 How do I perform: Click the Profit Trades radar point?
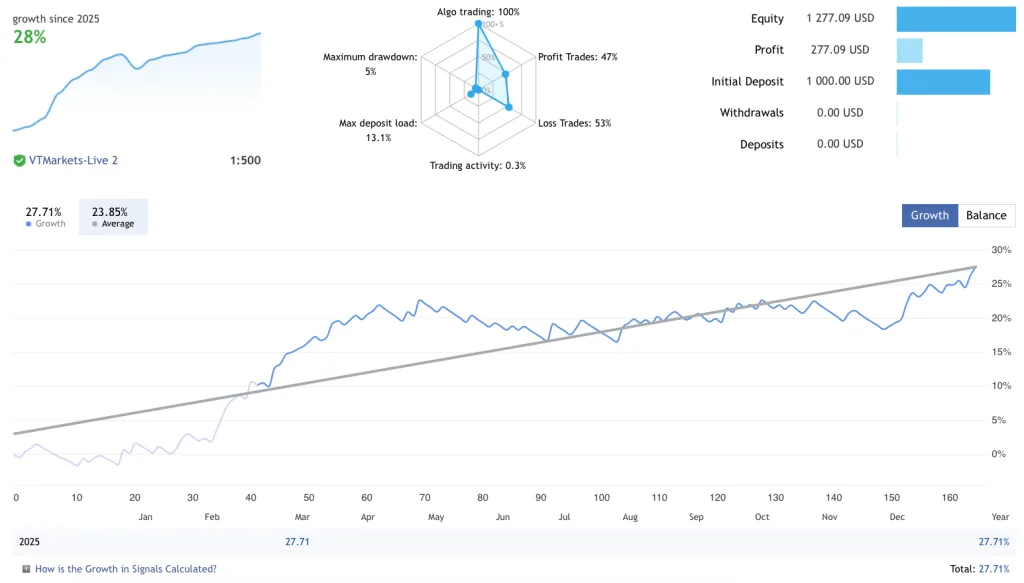(x=506, y=74)
